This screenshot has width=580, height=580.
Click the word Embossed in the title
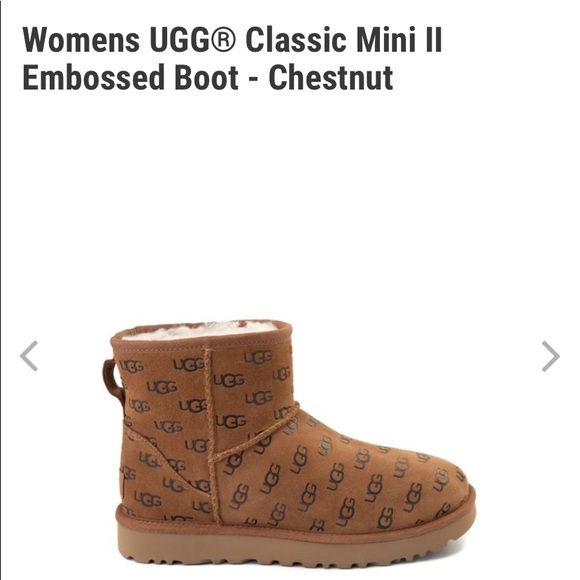(93, 77)
